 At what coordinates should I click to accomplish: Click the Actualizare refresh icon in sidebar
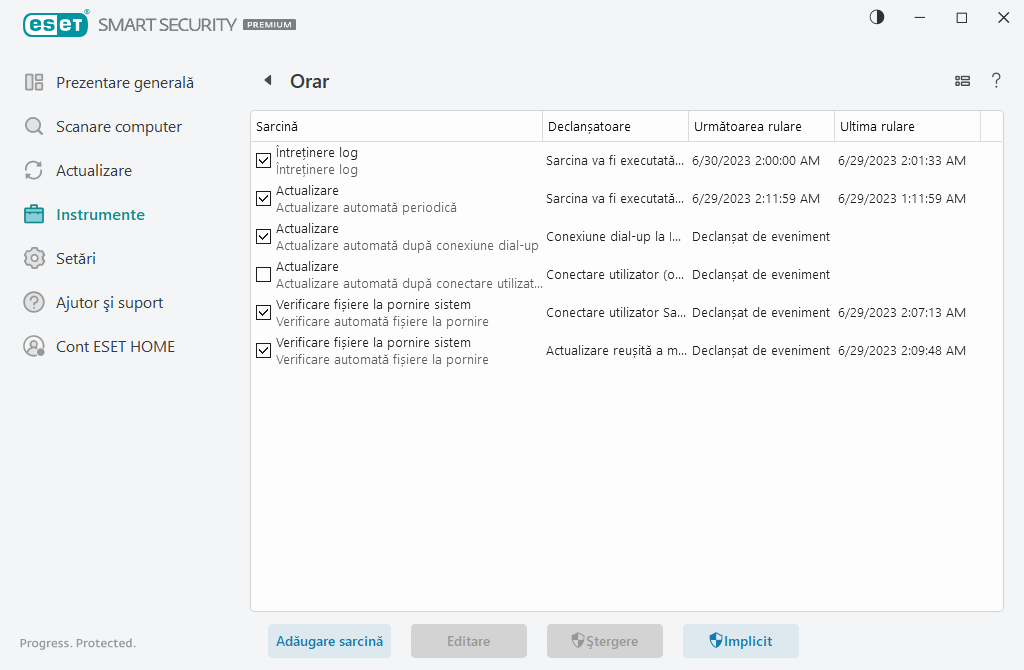(x=34, y=171)
